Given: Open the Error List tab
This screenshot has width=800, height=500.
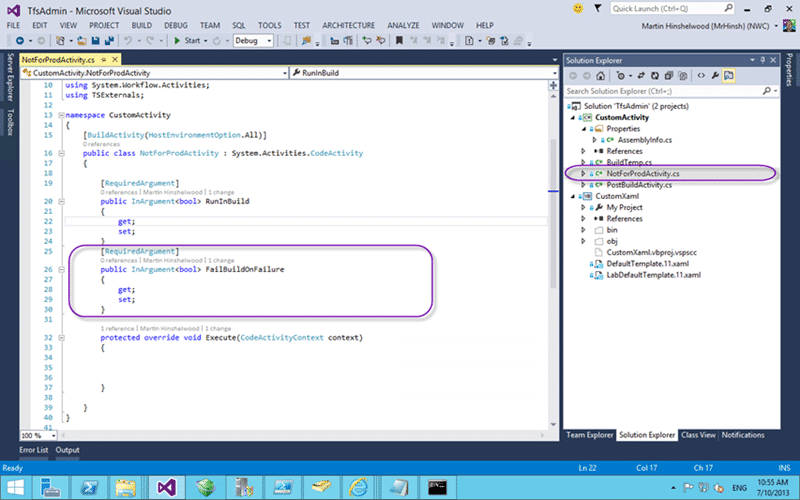Looking at the screenshot, I should [x=34, y=450].
